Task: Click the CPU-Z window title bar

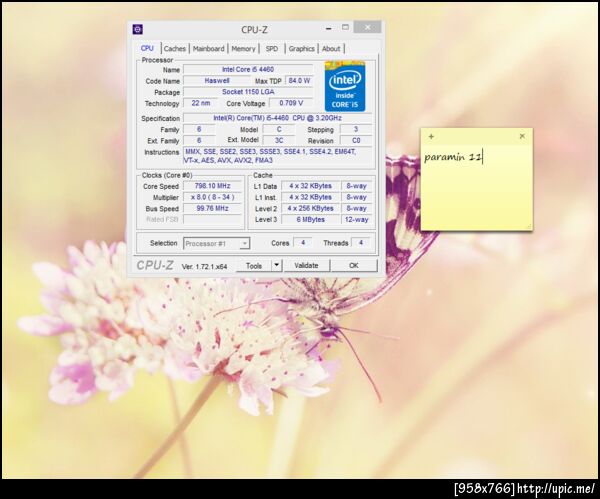Action: [254, 29]
